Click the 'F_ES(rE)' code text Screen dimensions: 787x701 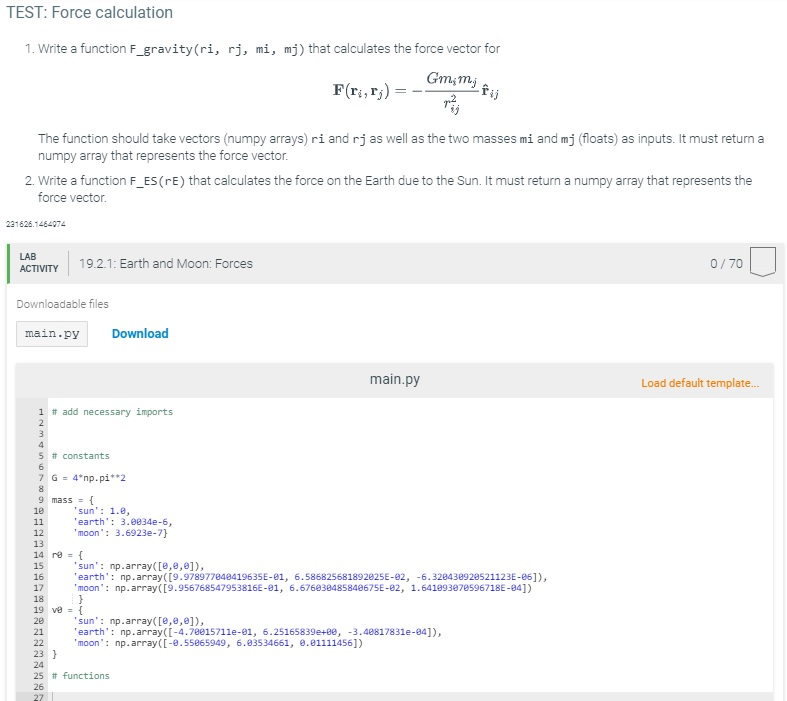[x=157, y=181]
